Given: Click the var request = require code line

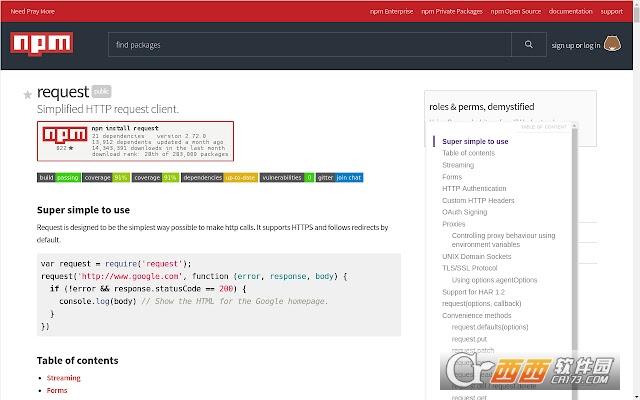Looking at the screenshot, I should [x=116, y=264].
